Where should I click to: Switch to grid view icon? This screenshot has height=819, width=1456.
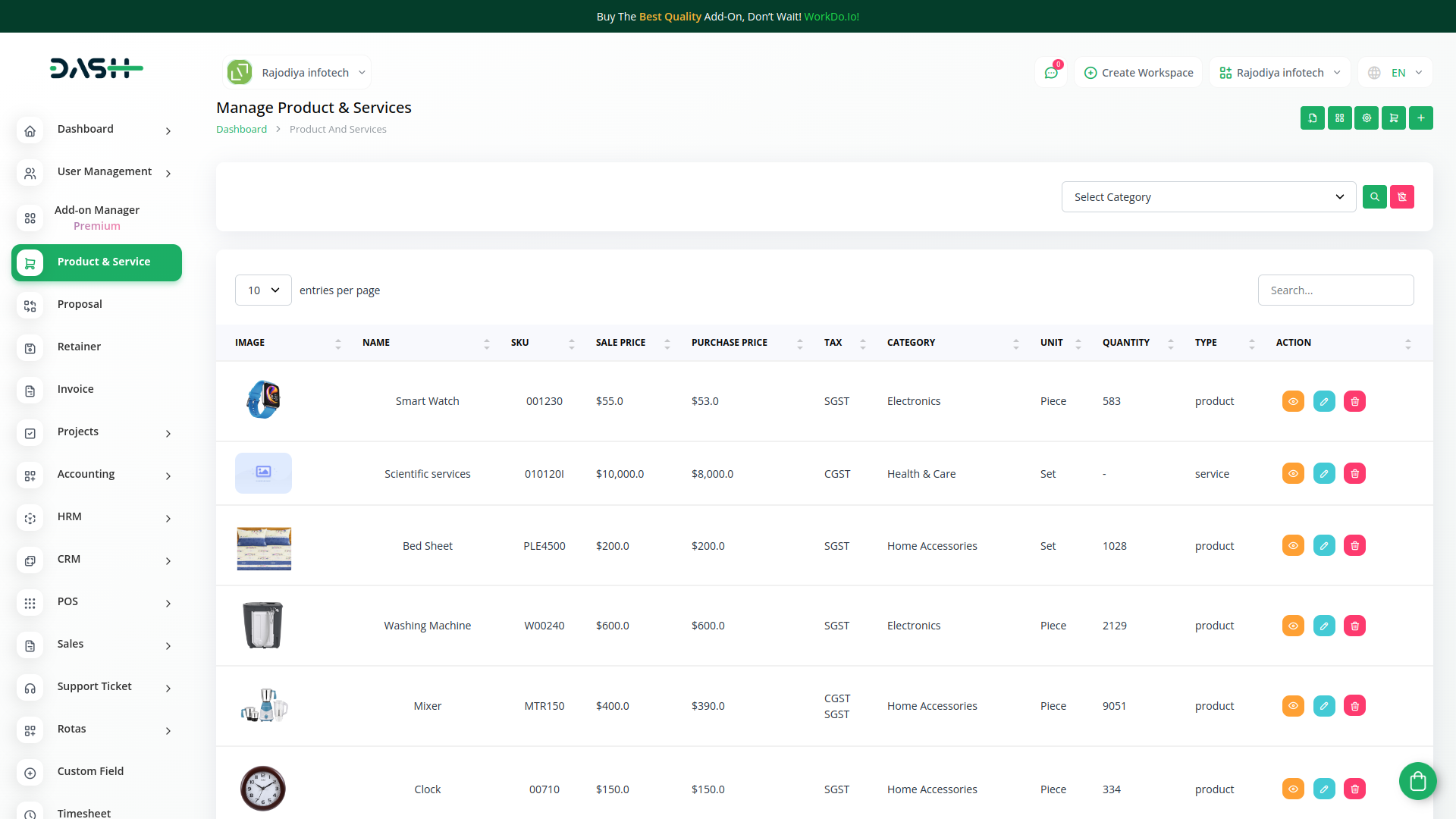[1339, 118]
